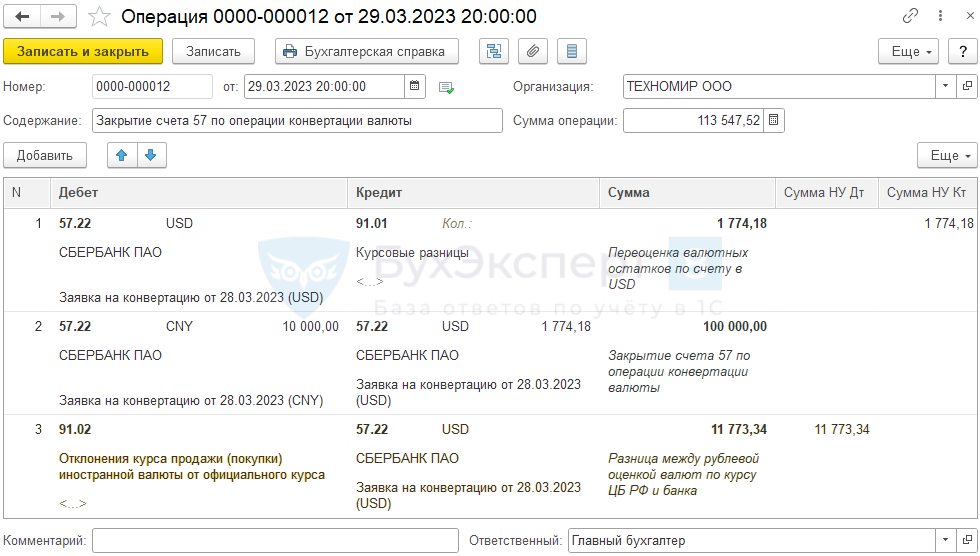Viewport: 980px width, 556px height.
Task: Open the calendar date picker
Action: point(414,86)
